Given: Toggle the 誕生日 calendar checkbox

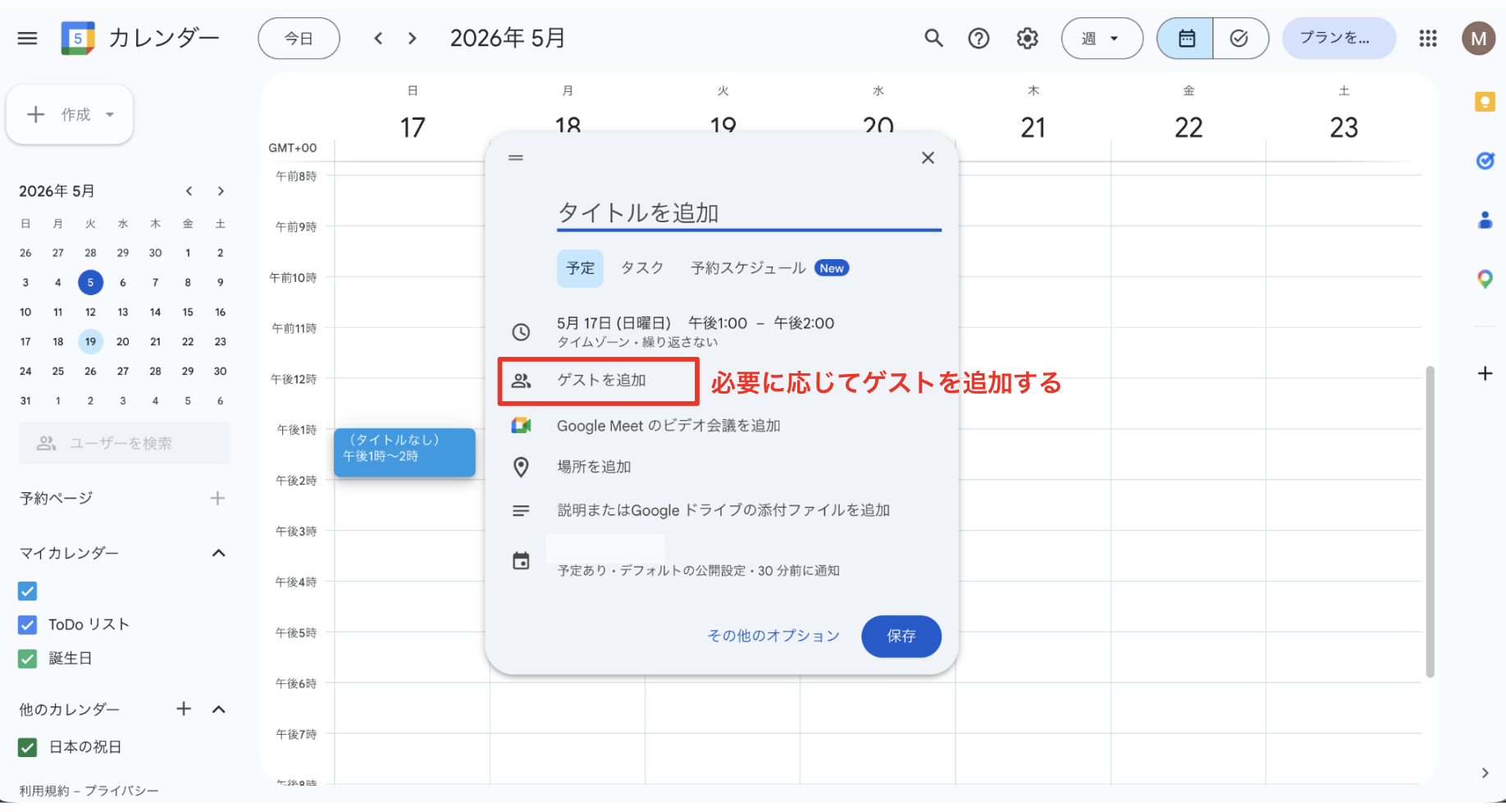Looking at the screenshot, I should (27, 659).
